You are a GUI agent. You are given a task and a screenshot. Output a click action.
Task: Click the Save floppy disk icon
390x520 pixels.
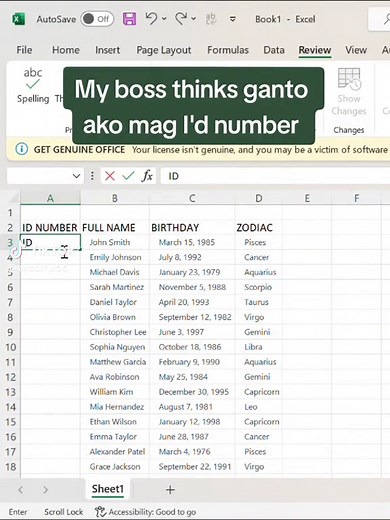click(x=129, y=19)
